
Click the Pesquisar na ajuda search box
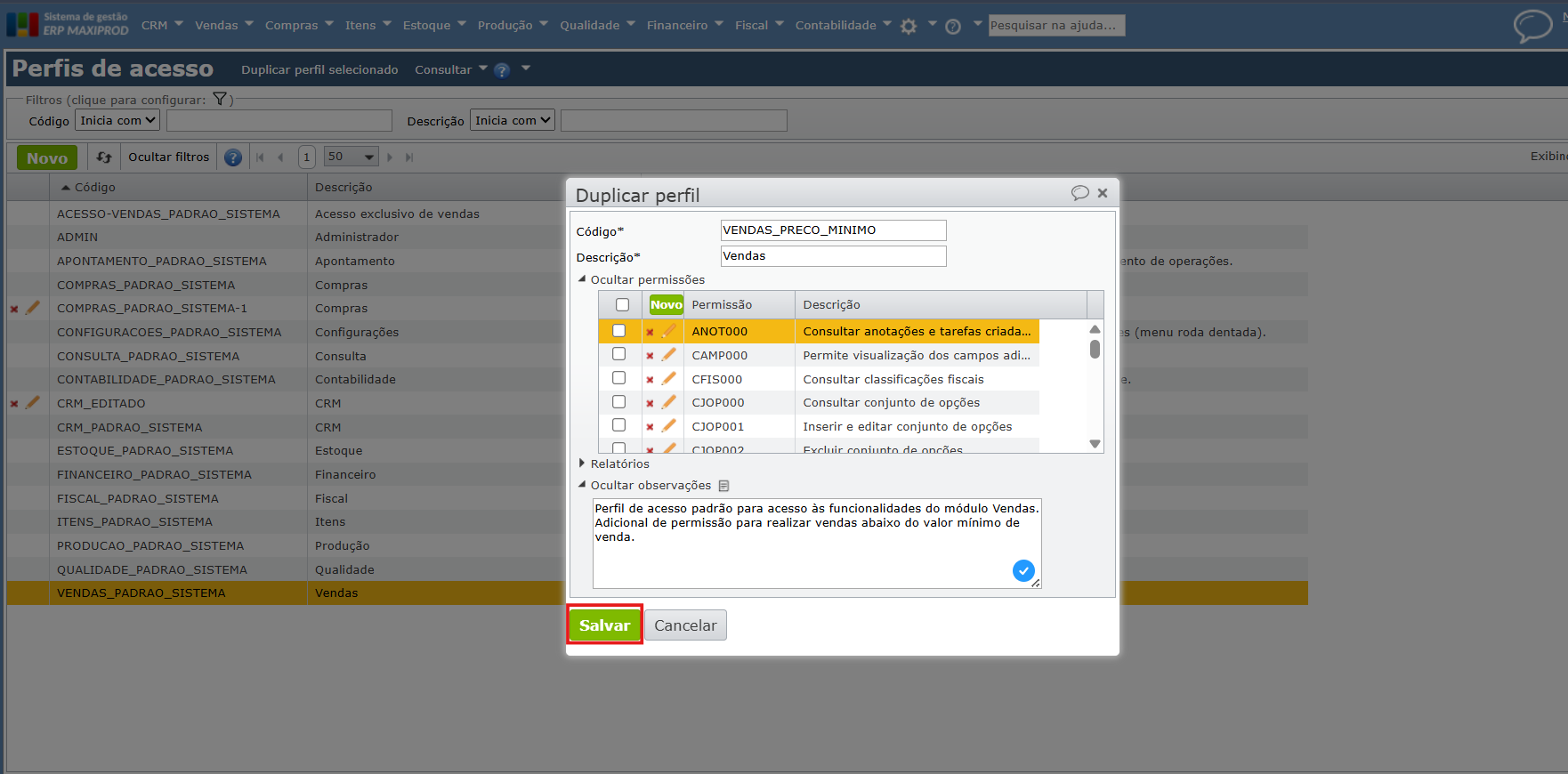[1057, 25]
